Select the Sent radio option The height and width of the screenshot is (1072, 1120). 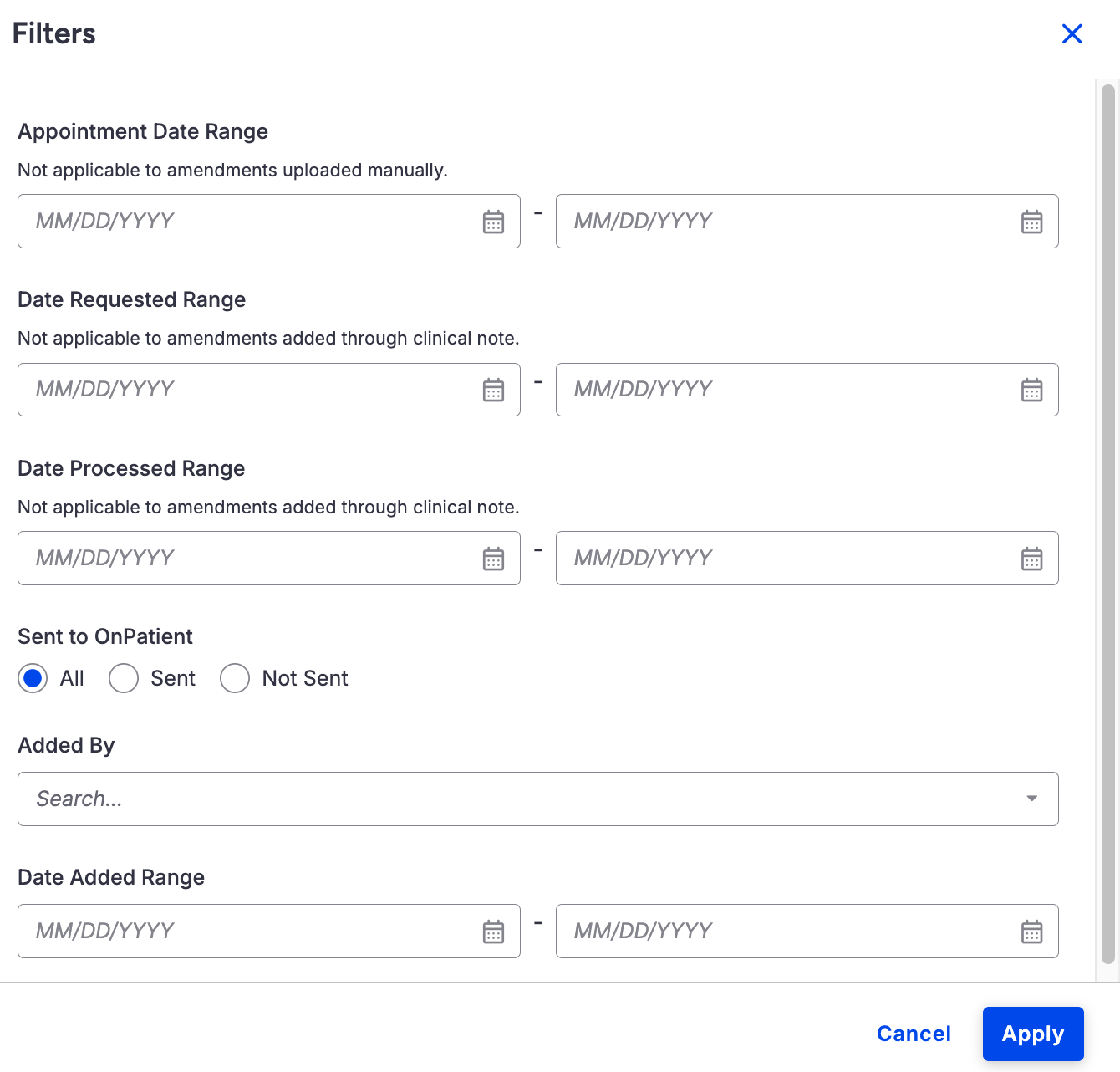pyautogui.click(x=124, y=678)
